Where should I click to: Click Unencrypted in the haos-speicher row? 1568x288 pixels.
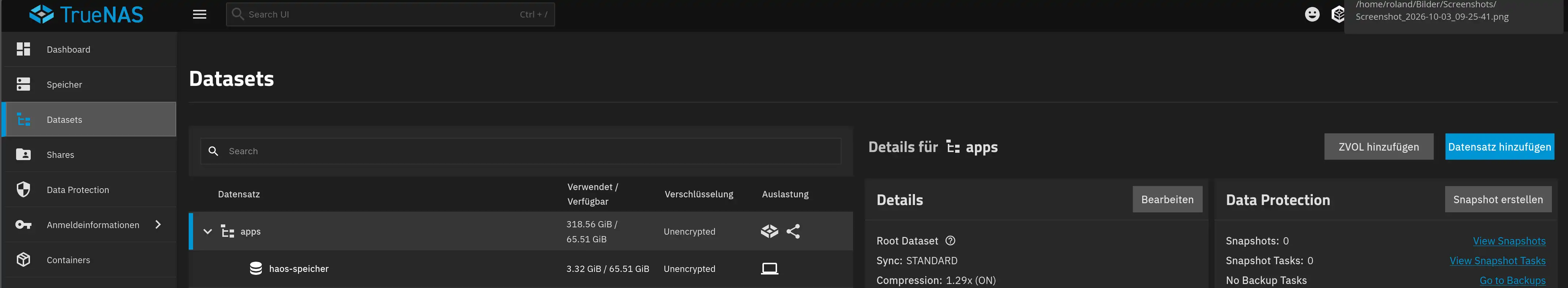coord(690,269)
